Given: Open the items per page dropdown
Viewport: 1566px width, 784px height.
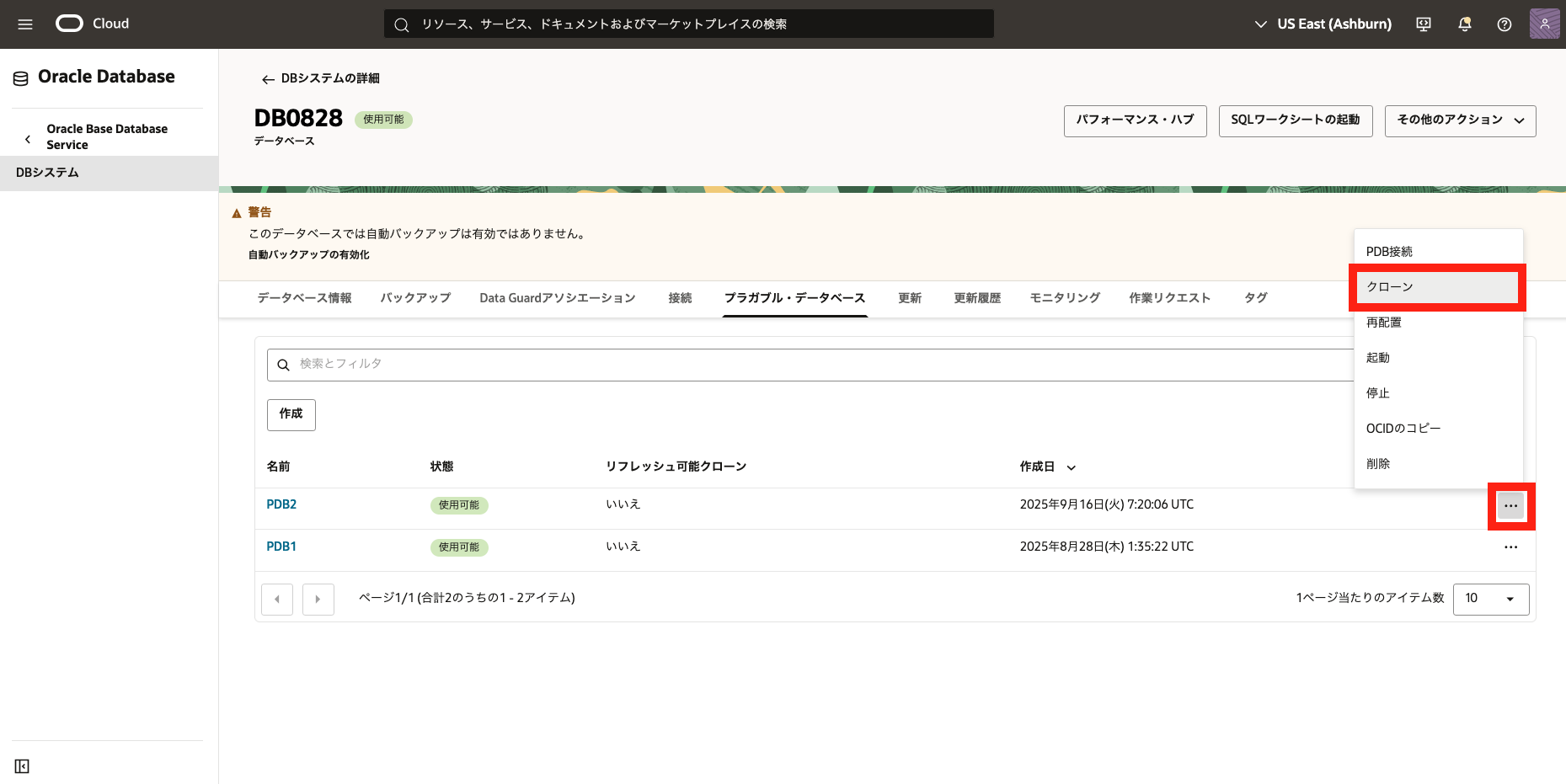Looking at the screenshot, I should tap(1490, 599).
